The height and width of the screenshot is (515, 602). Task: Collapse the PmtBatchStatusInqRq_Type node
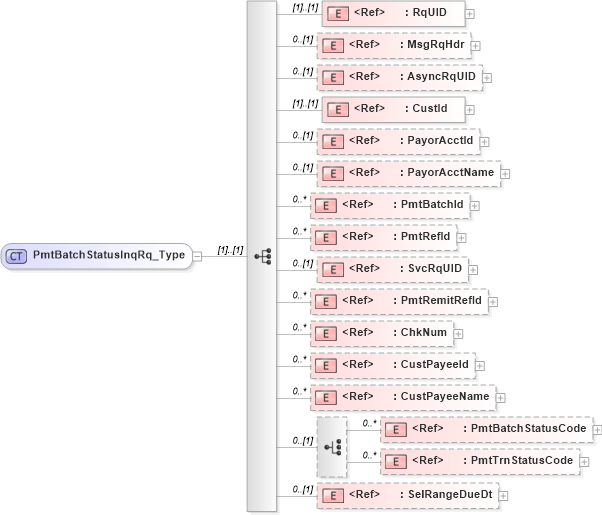(x=197, y=256)
